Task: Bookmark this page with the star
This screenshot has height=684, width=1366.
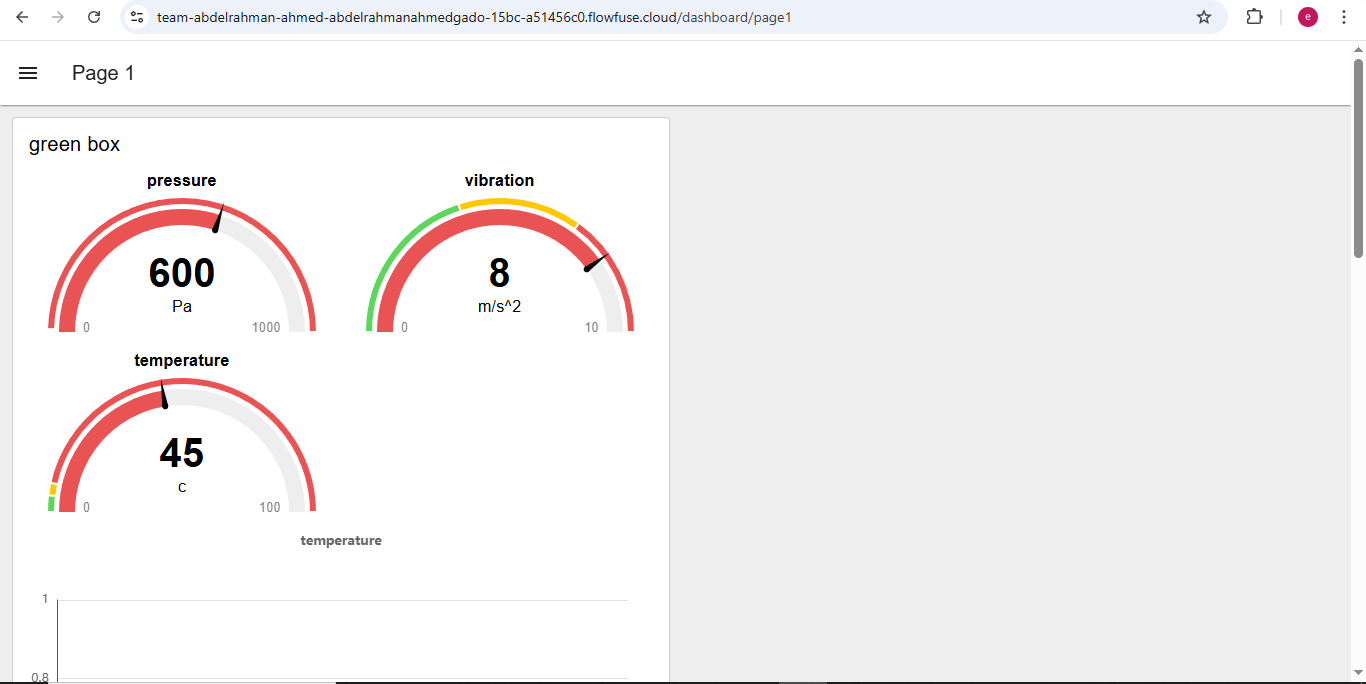Action: click(x=1204, y=17)
